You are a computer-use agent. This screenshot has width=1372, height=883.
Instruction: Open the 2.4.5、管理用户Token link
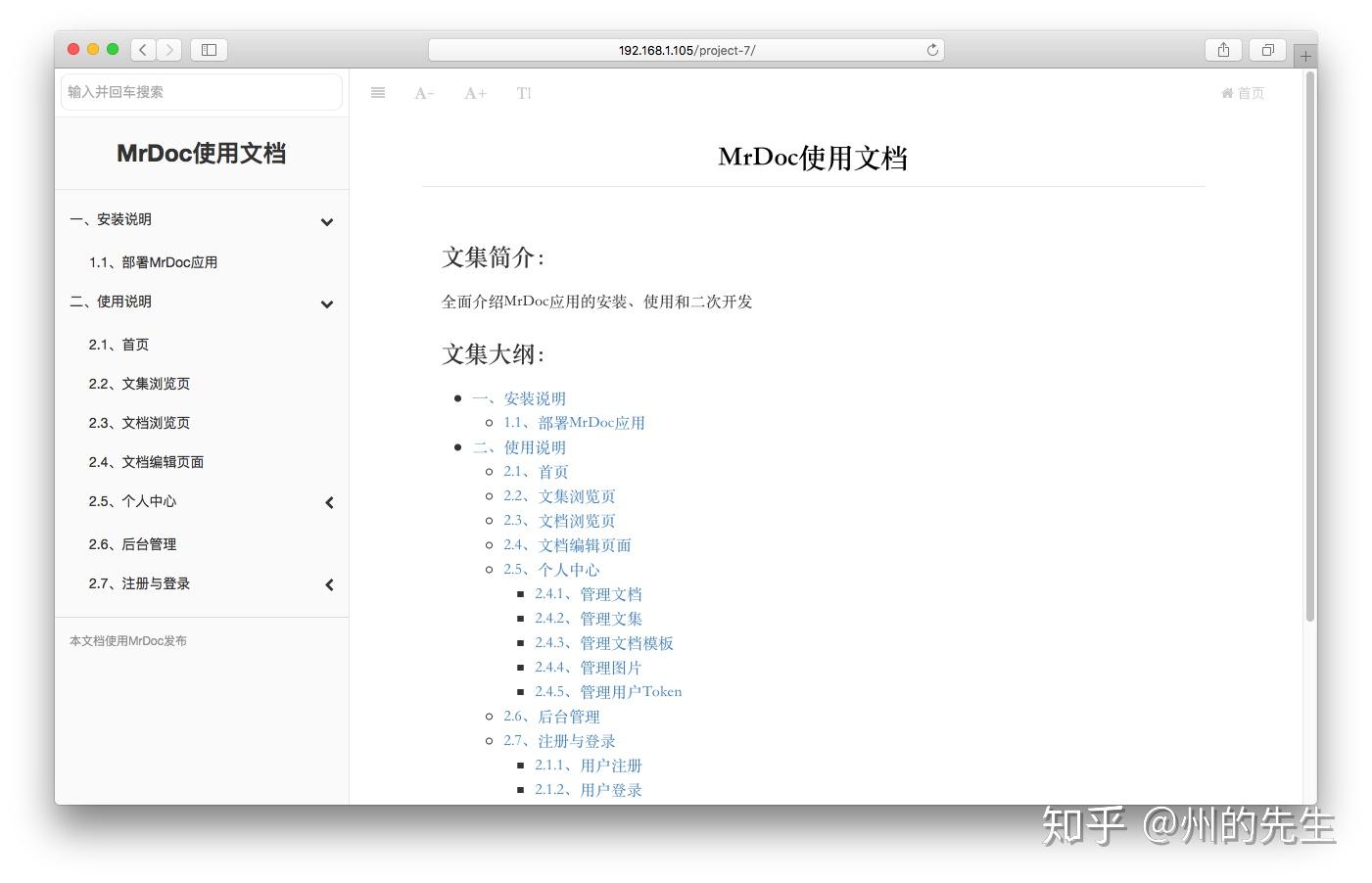pyautogui.click(x=608, y=691)
